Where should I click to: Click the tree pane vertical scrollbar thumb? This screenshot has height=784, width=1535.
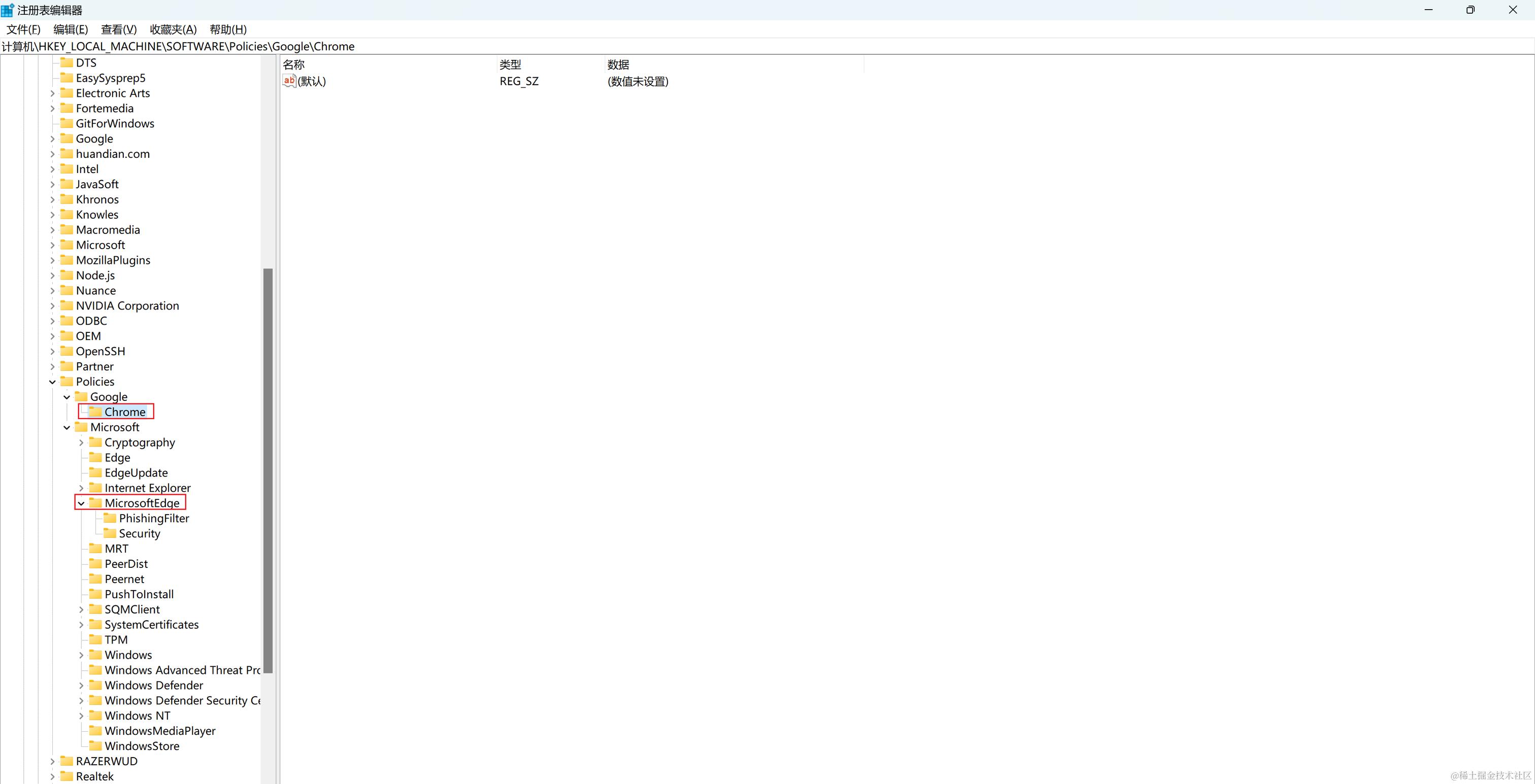(x=268, y=470)
